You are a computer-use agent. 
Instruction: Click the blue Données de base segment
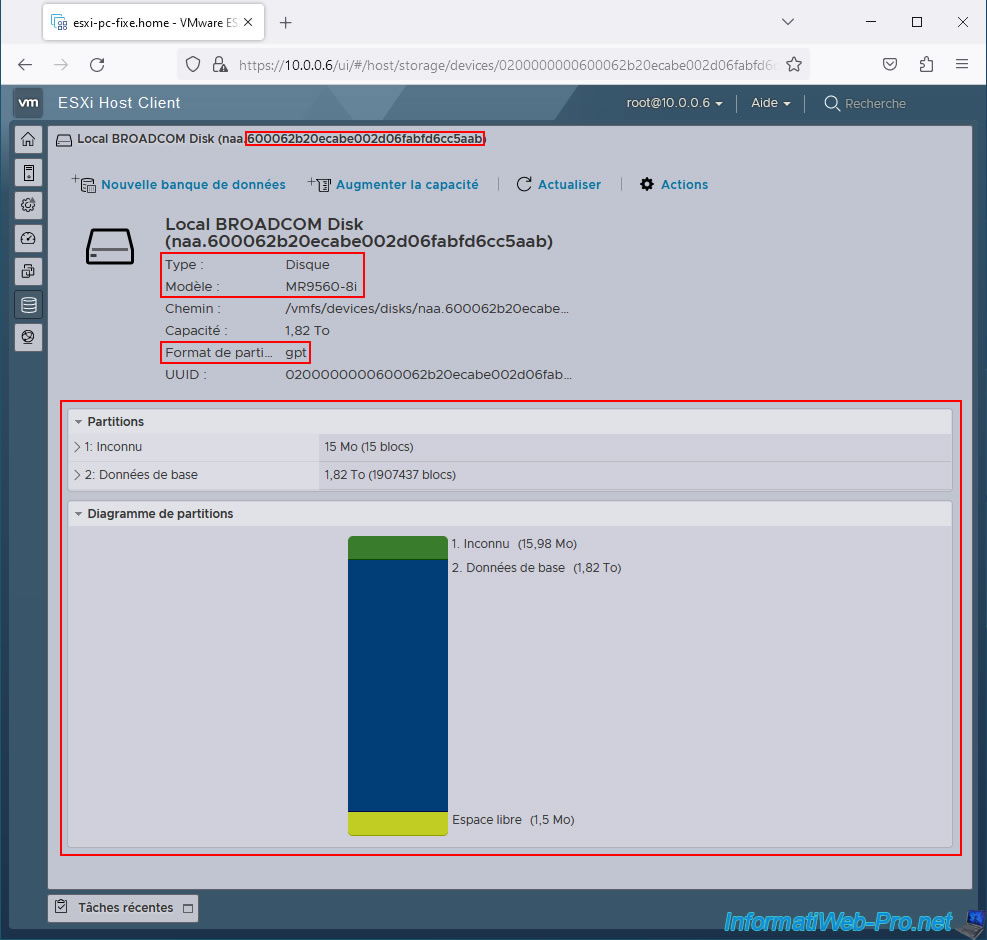pyautogui.click(x=398, y=686)
